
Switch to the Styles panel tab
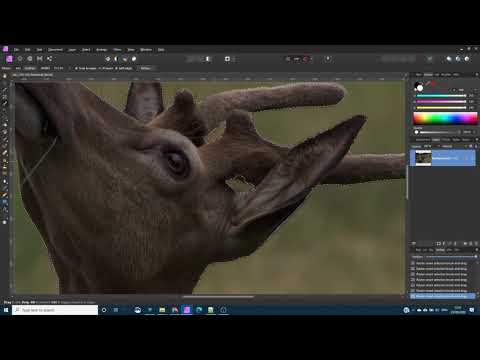(456, 140)
